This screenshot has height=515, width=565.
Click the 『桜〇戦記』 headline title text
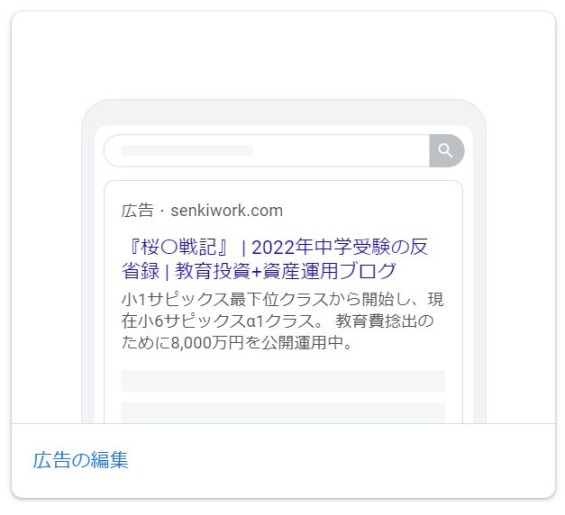[178, 247]
